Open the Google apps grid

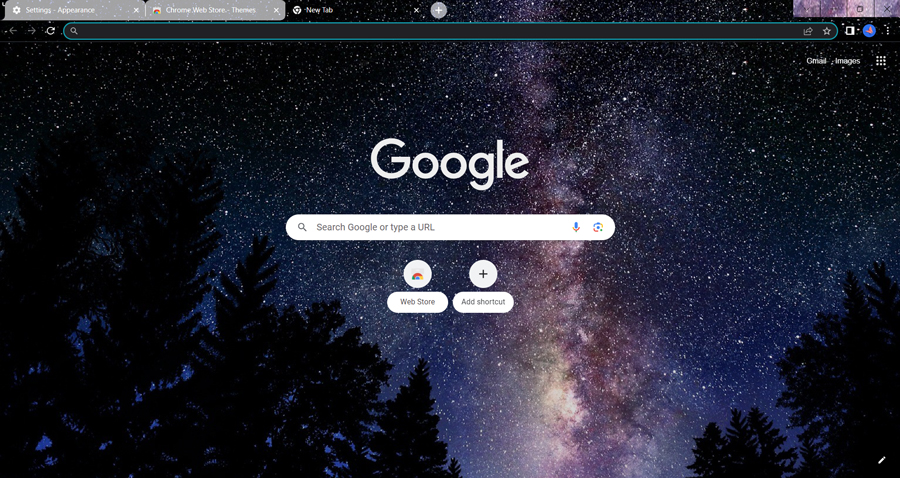tap(881, 61)
